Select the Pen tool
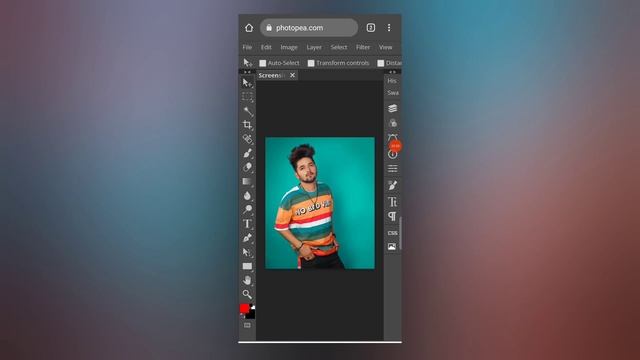Image resolution: width=640 pixels, height=360 pixels. click(x=247, y=238)
